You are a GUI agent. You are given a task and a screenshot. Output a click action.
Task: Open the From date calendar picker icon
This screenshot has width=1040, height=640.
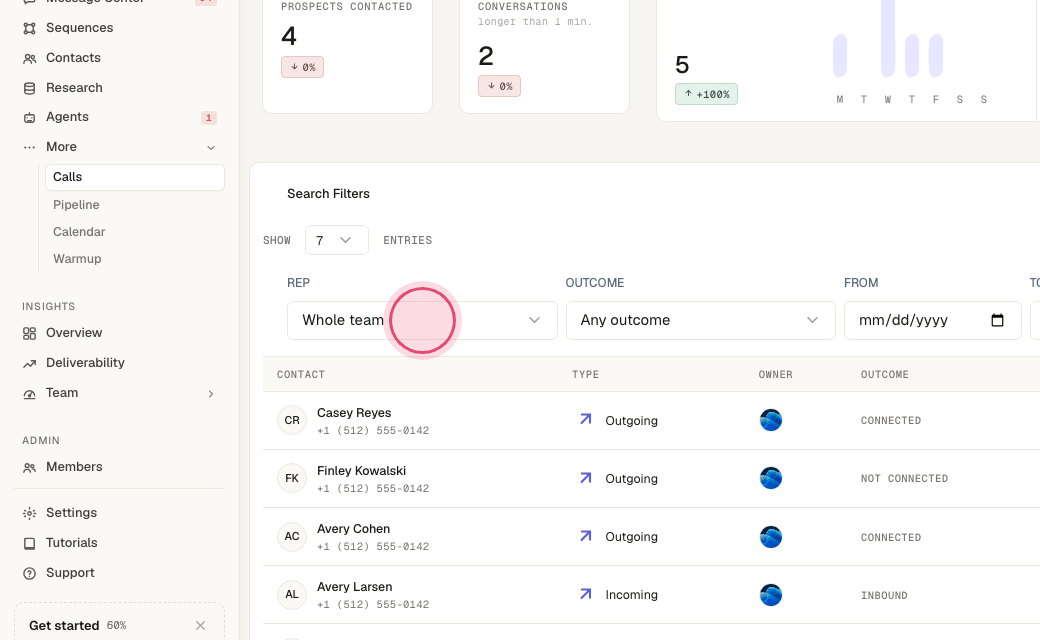(x=998, y=320)
